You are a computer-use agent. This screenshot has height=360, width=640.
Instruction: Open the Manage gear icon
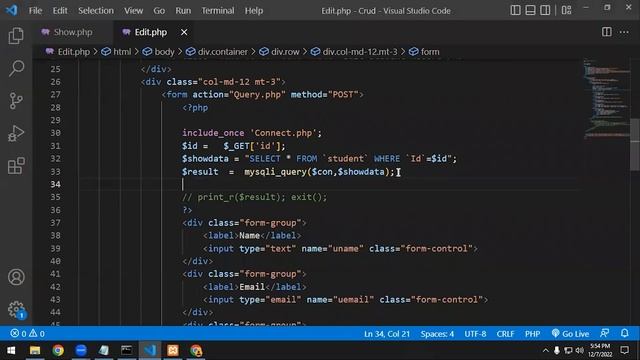point(16,309)
